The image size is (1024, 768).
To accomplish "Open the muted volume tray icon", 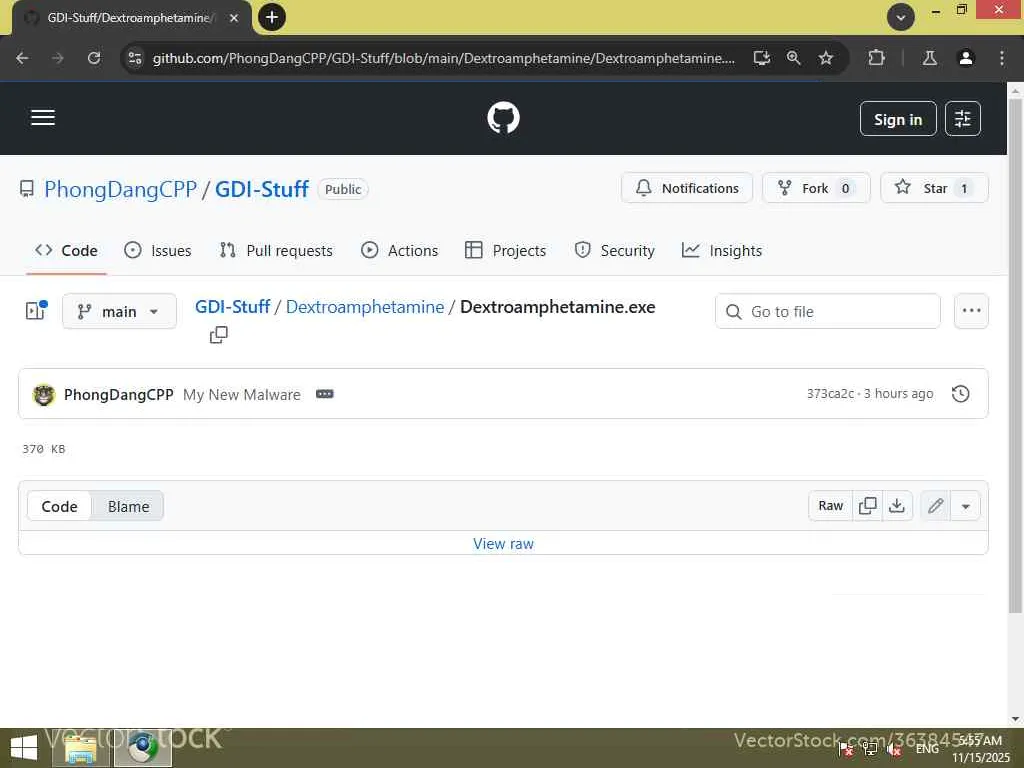I will pos(895,750).
